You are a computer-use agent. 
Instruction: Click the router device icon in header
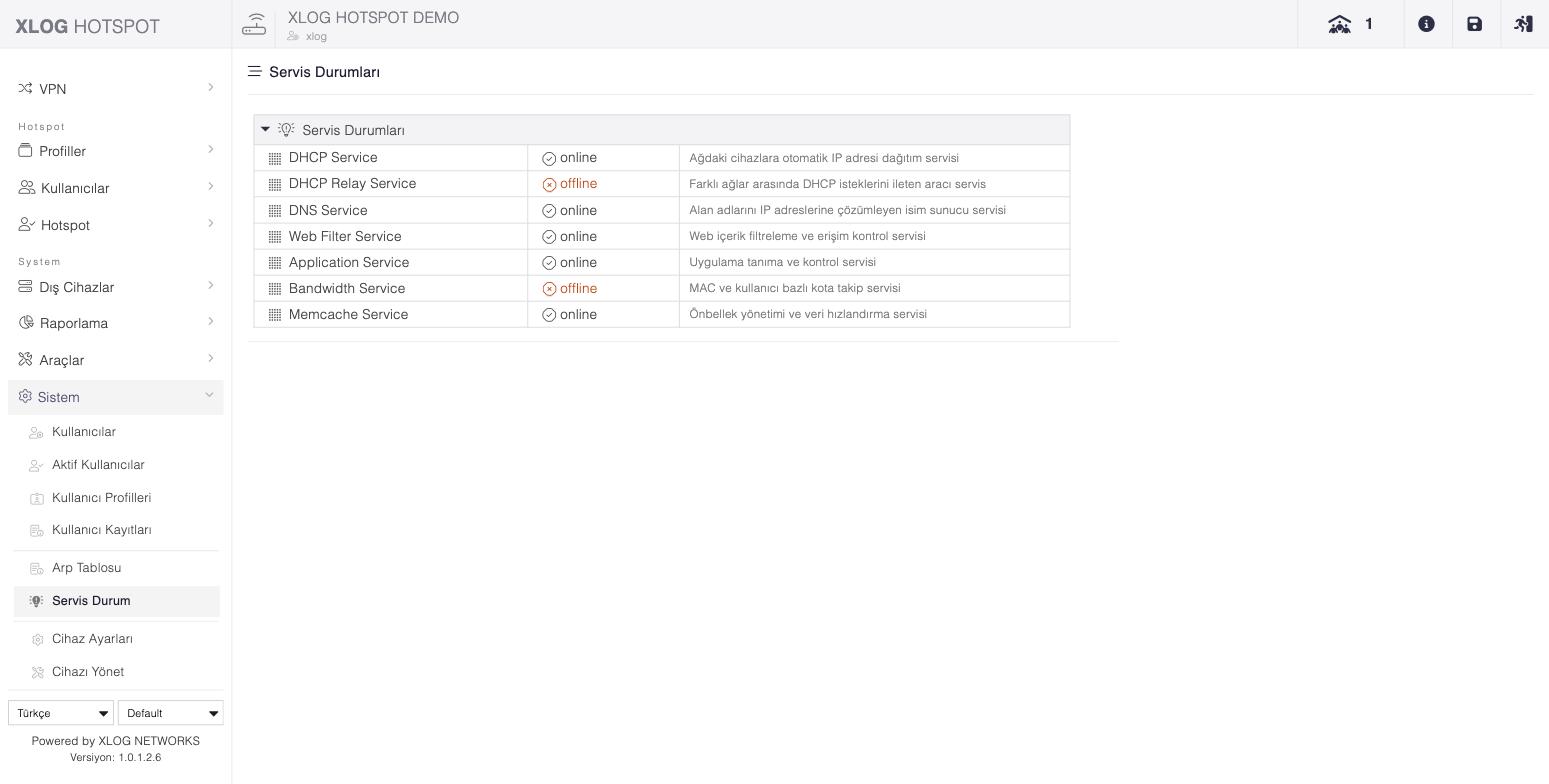254,24
